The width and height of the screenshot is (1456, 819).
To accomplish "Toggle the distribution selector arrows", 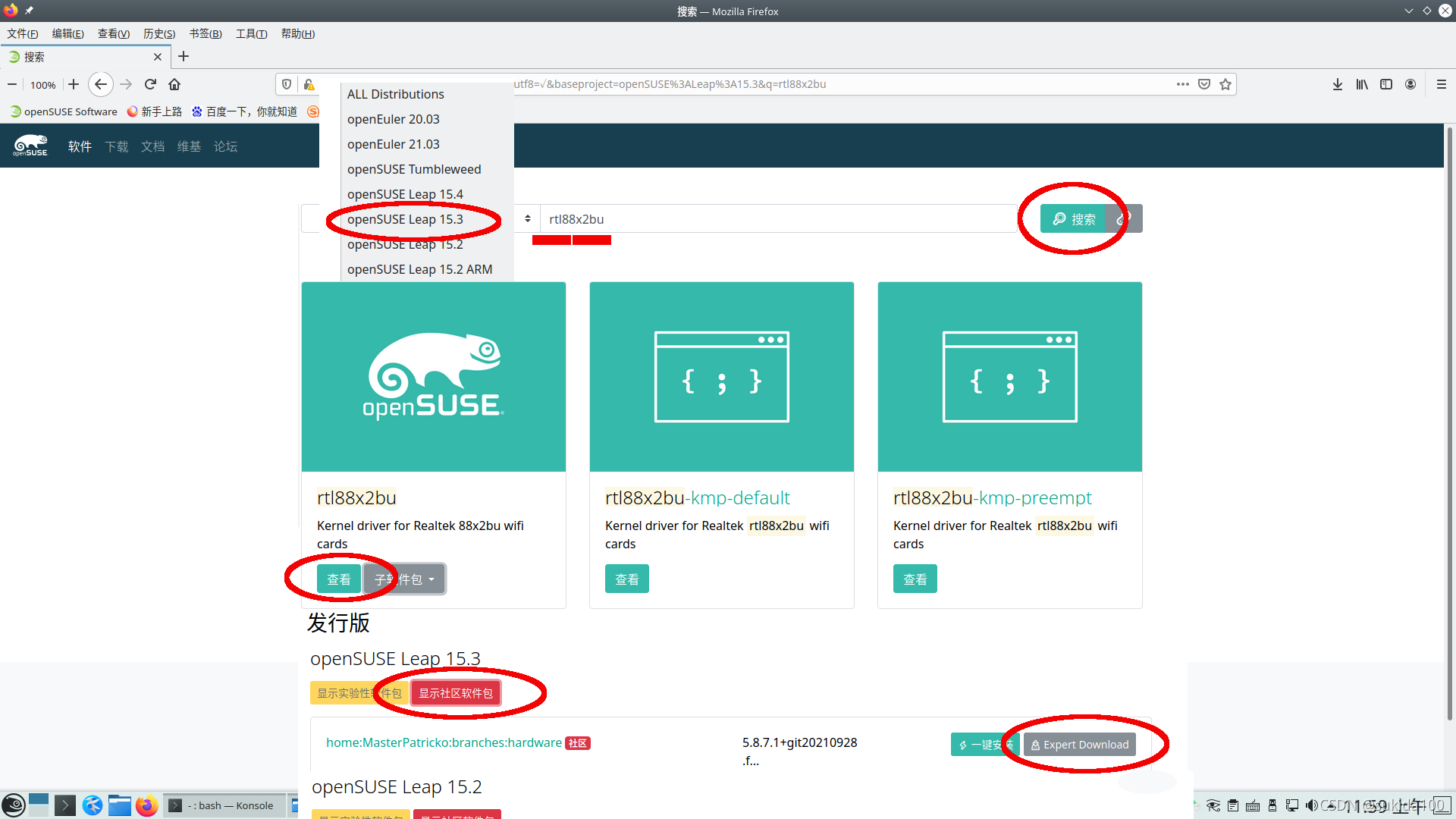I will coord(528,218).
